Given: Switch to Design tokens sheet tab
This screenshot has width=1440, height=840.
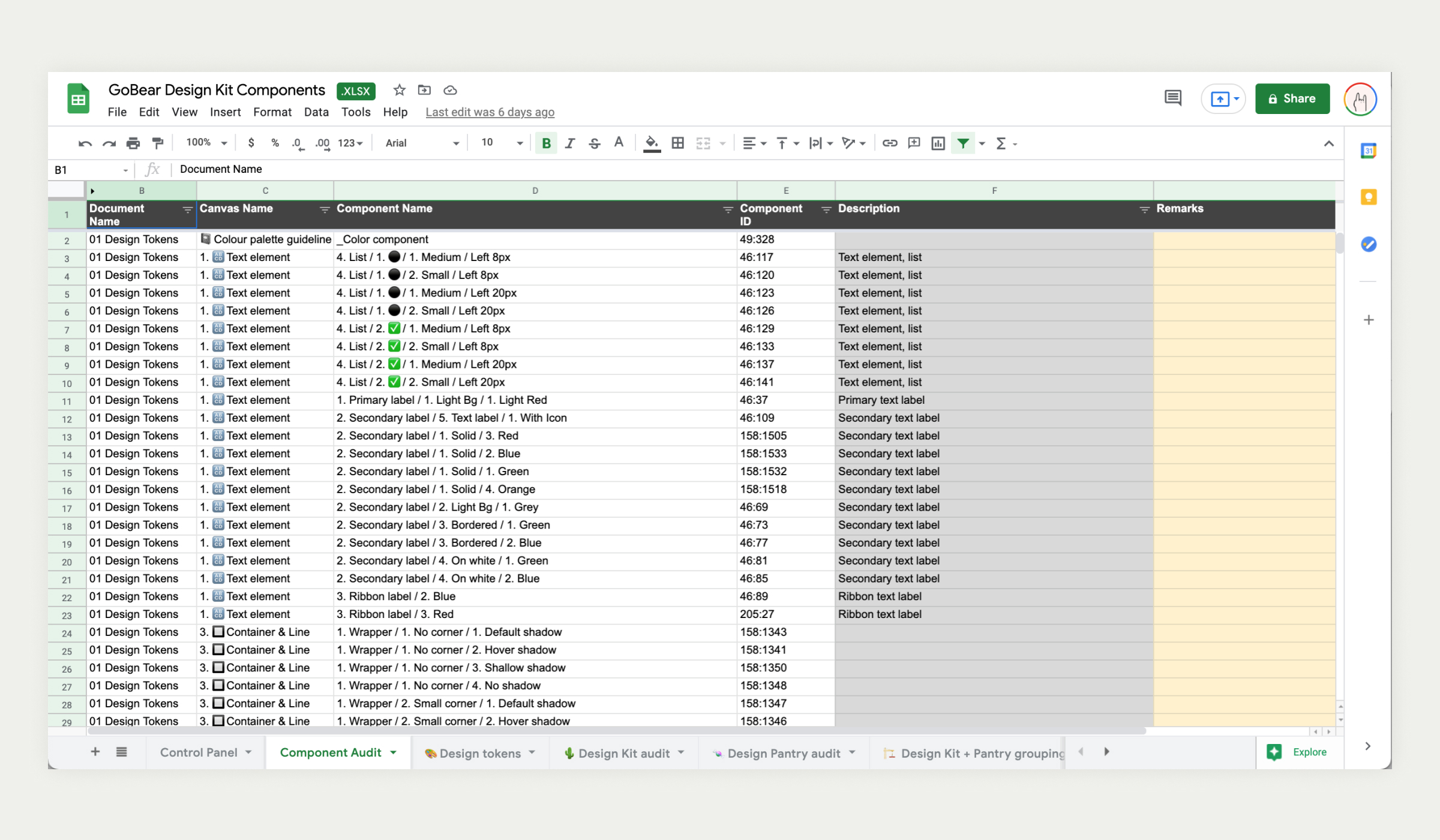Looking at the screenshot, I should (x=479, y=753).
